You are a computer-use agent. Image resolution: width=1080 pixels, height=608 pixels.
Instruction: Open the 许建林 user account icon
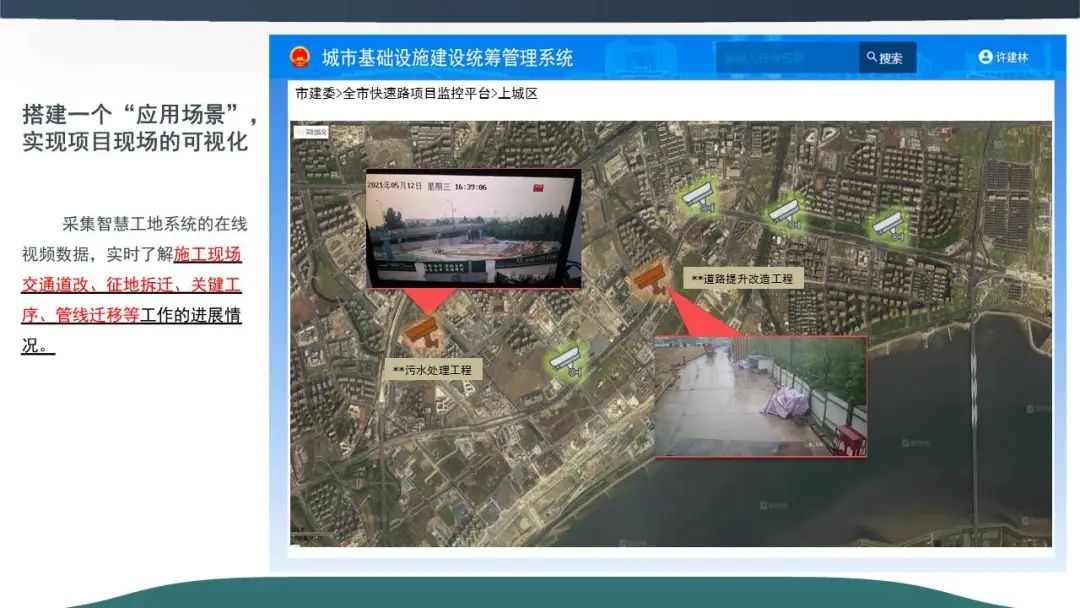(x=985, y=57)
